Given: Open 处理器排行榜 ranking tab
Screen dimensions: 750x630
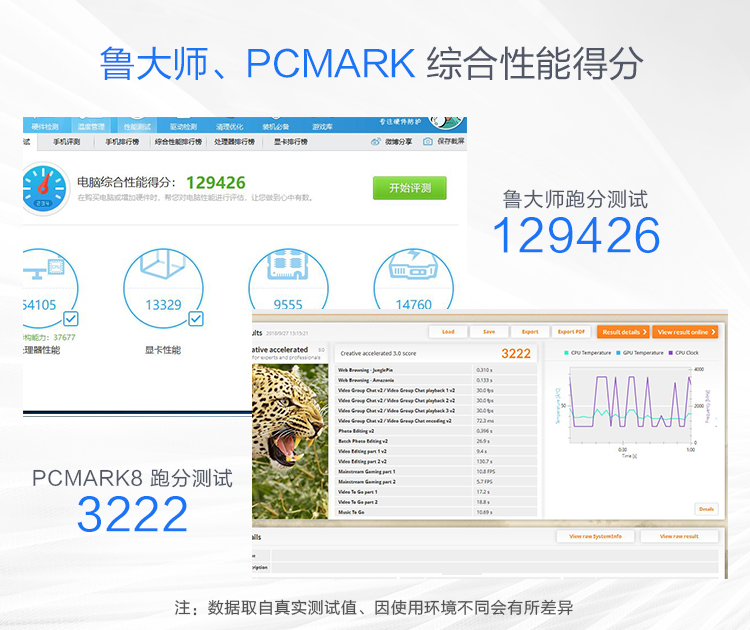Looking at the screenshot, I should (234, 142).
